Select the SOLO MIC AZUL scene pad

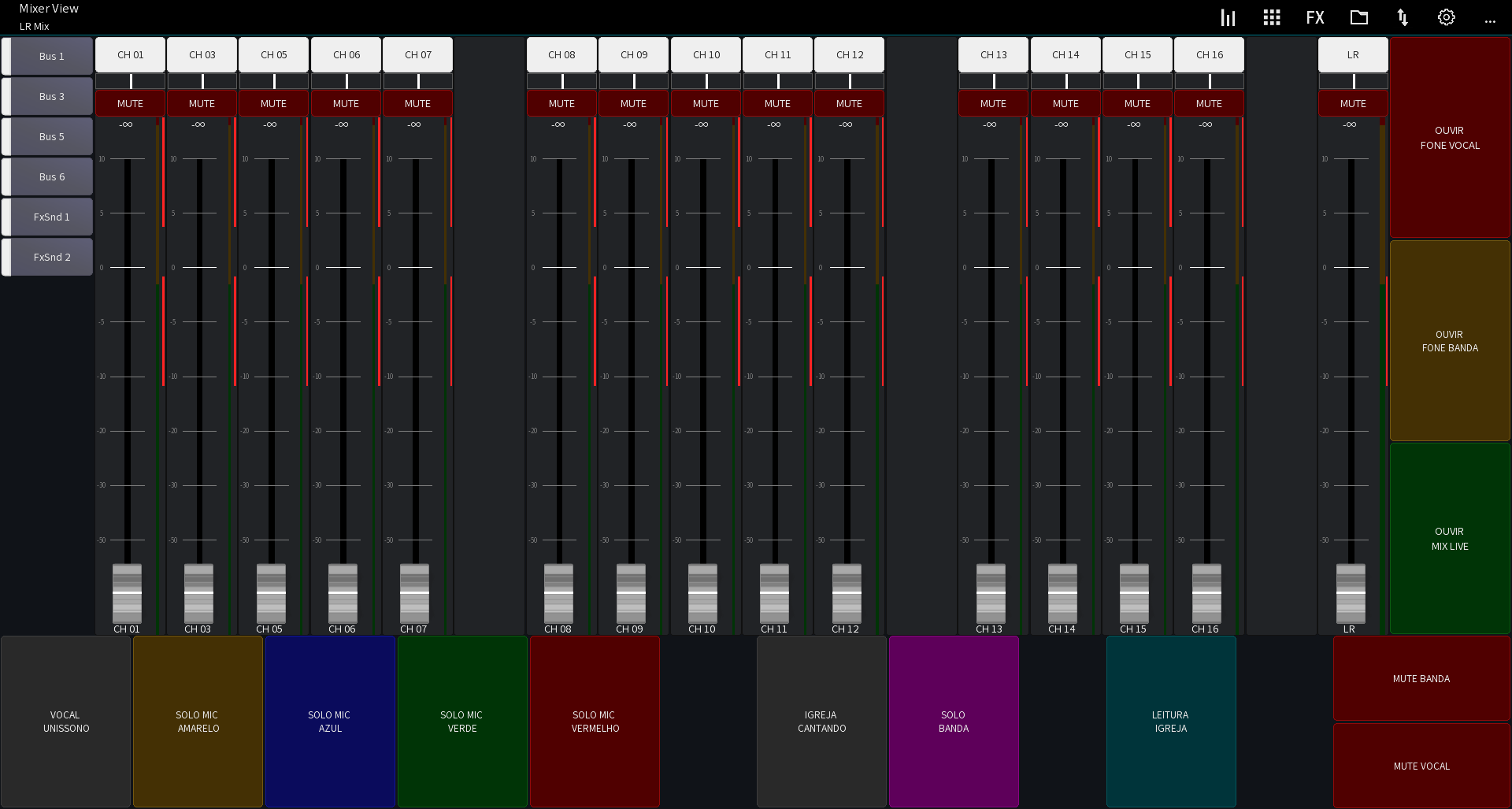(x=330, y=722)
